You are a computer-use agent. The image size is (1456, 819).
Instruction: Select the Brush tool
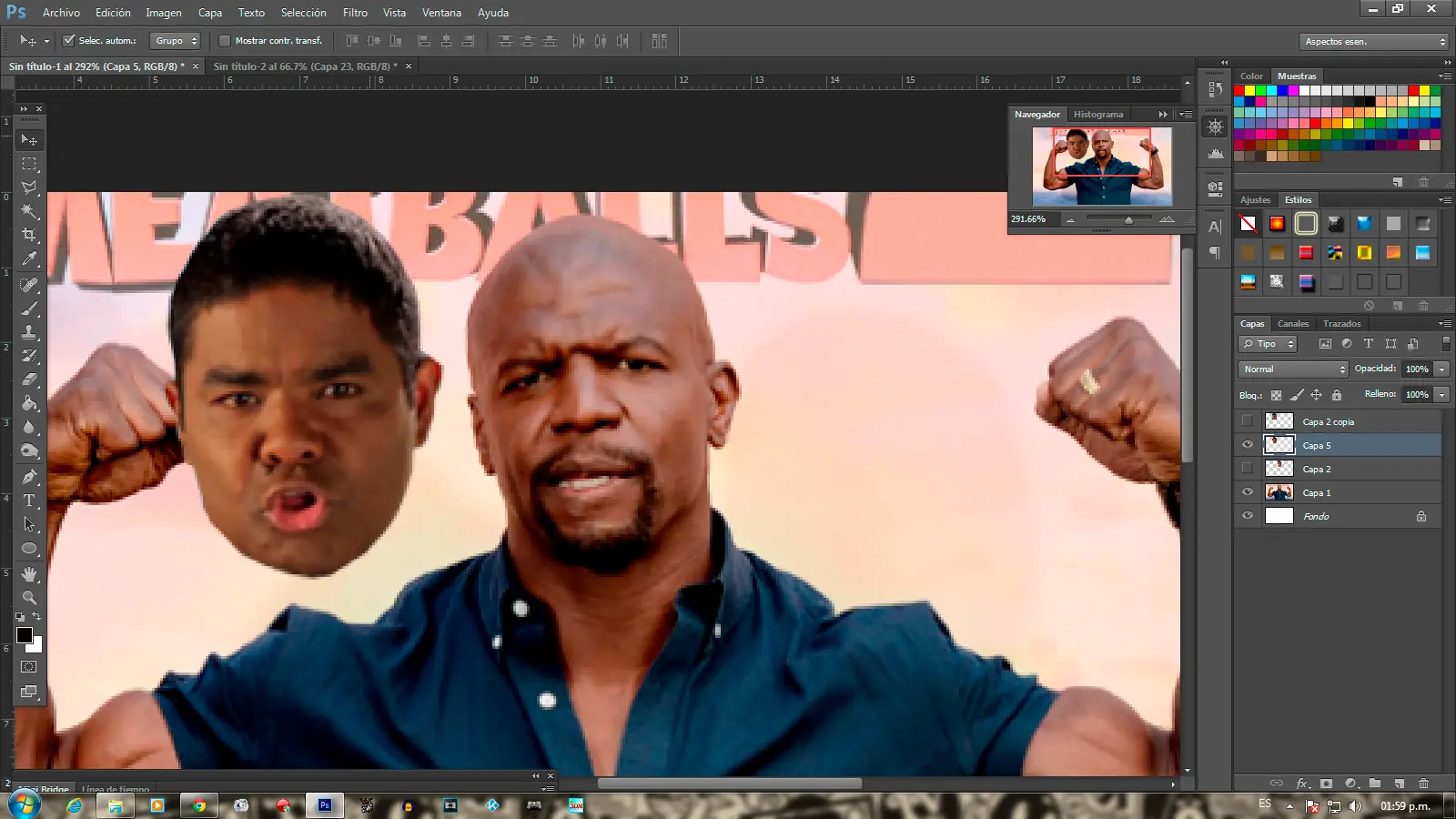(29, 308)
